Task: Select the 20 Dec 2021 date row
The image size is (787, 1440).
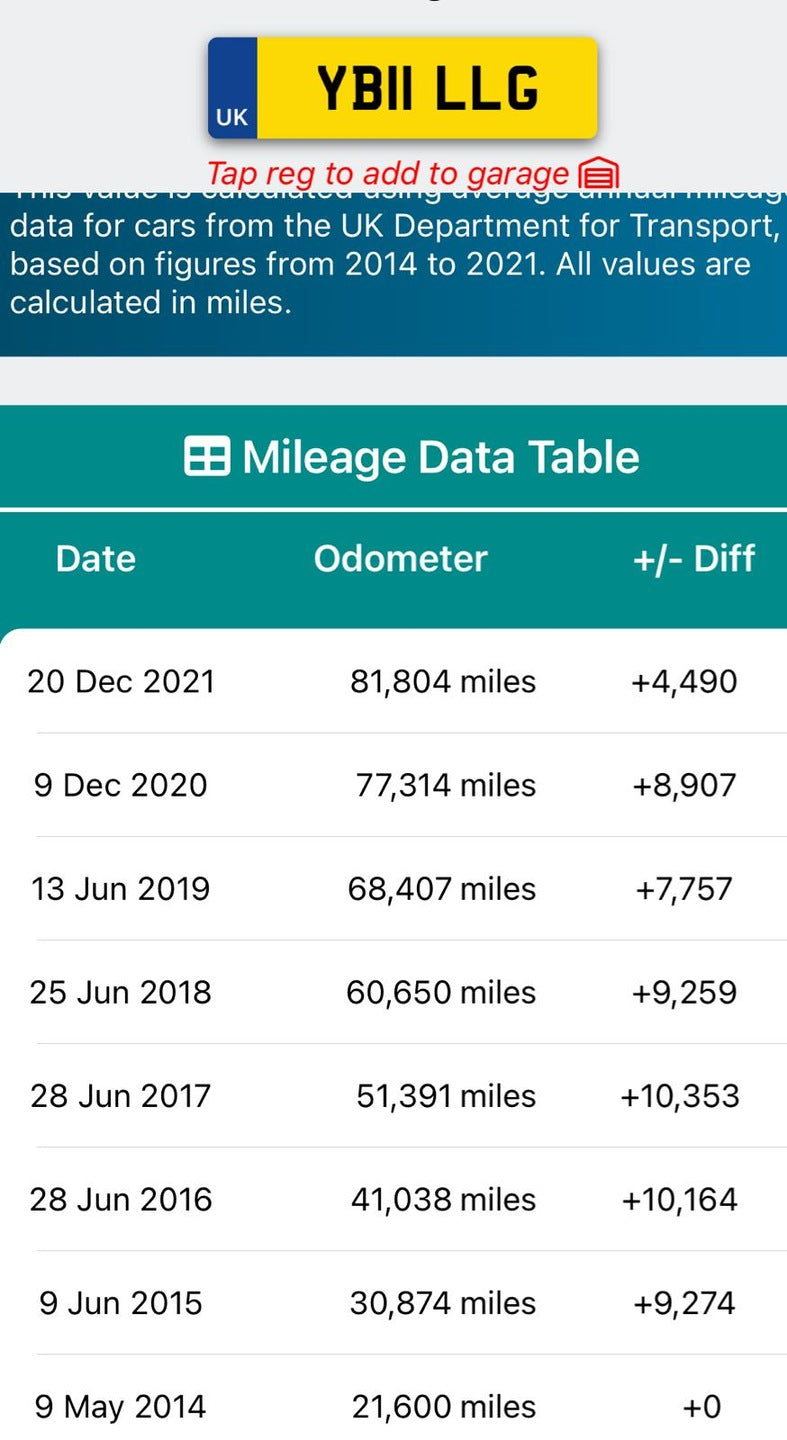Action: click(121, 681)
